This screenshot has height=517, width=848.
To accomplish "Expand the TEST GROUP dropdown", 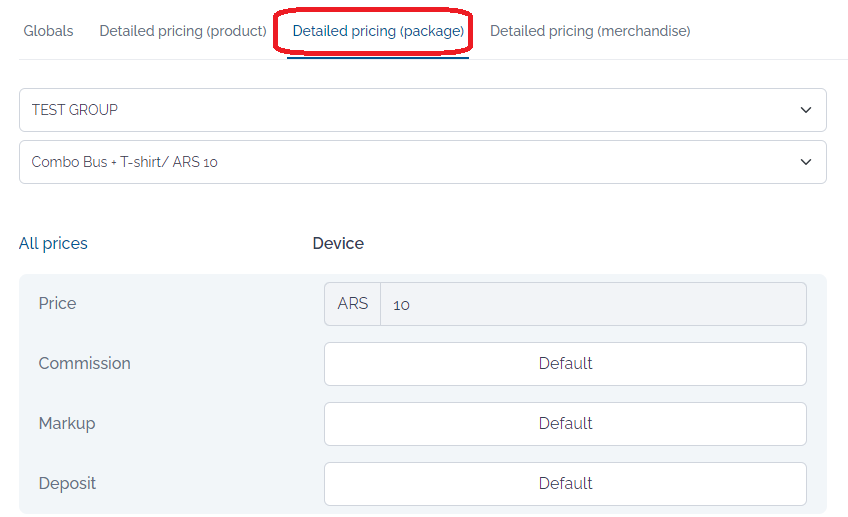I will coord(423,110).
